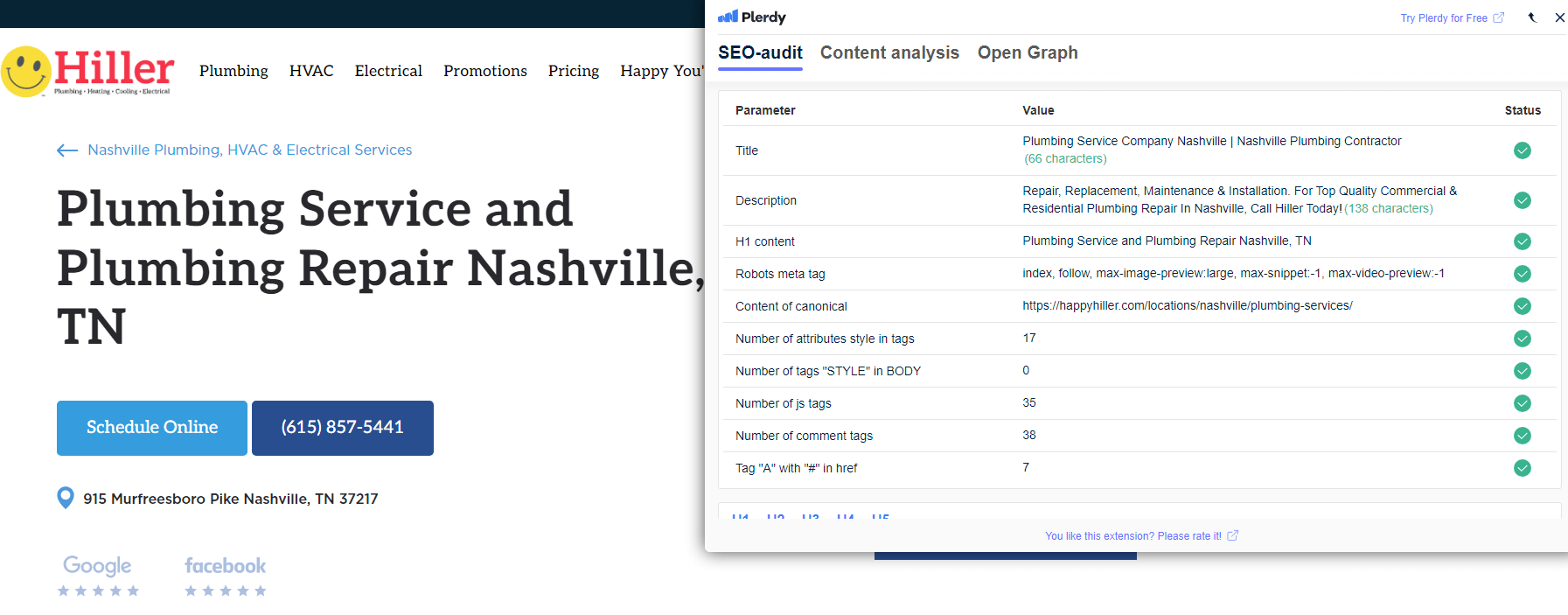Image resolution: width=1568 pixels, height=615 pixels.
Task: Click the (66 characters) count text
Action: (1066, 158)
